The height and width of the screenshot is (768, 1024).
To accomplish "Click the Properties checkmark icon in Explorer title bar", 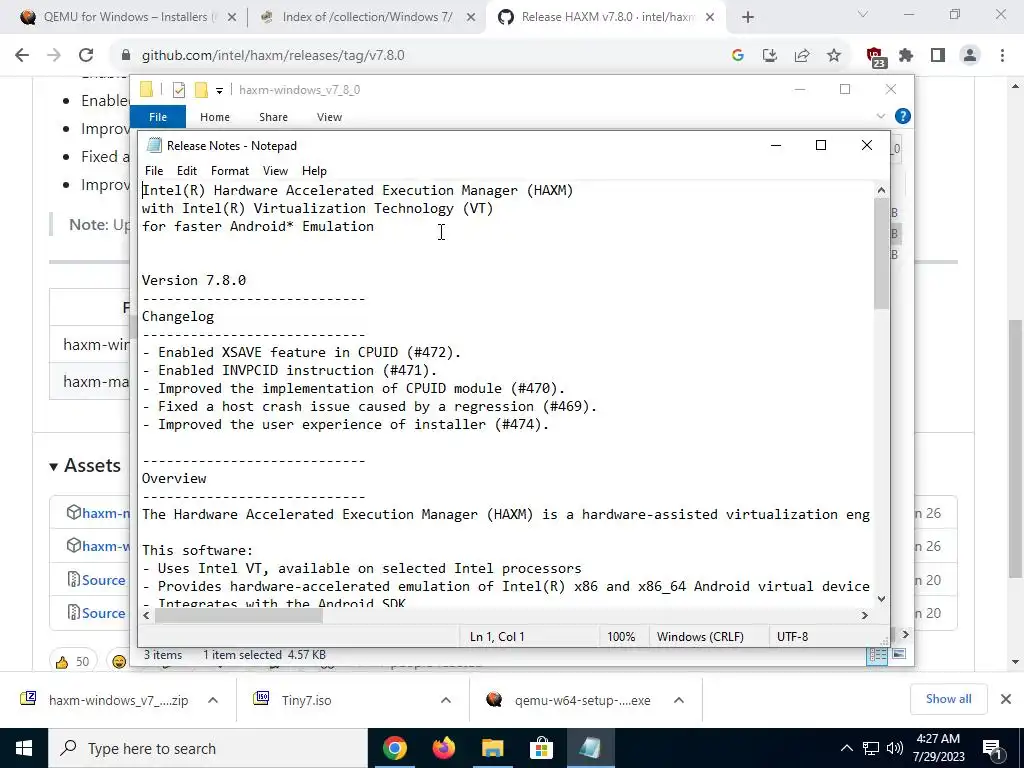I will (x=178, y=90).
